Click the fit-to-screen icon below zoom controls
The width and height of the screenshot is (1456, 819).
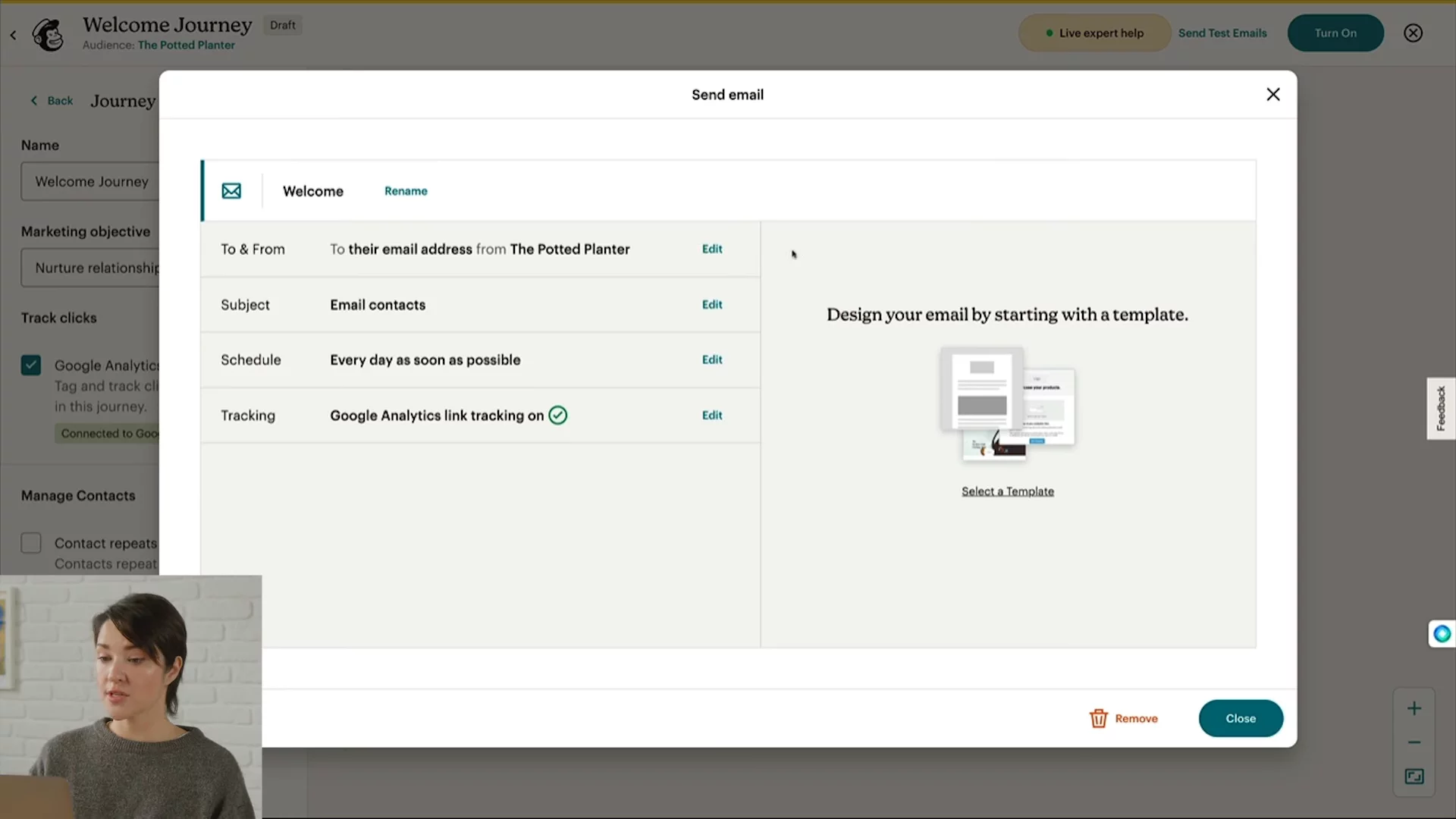1414,776
